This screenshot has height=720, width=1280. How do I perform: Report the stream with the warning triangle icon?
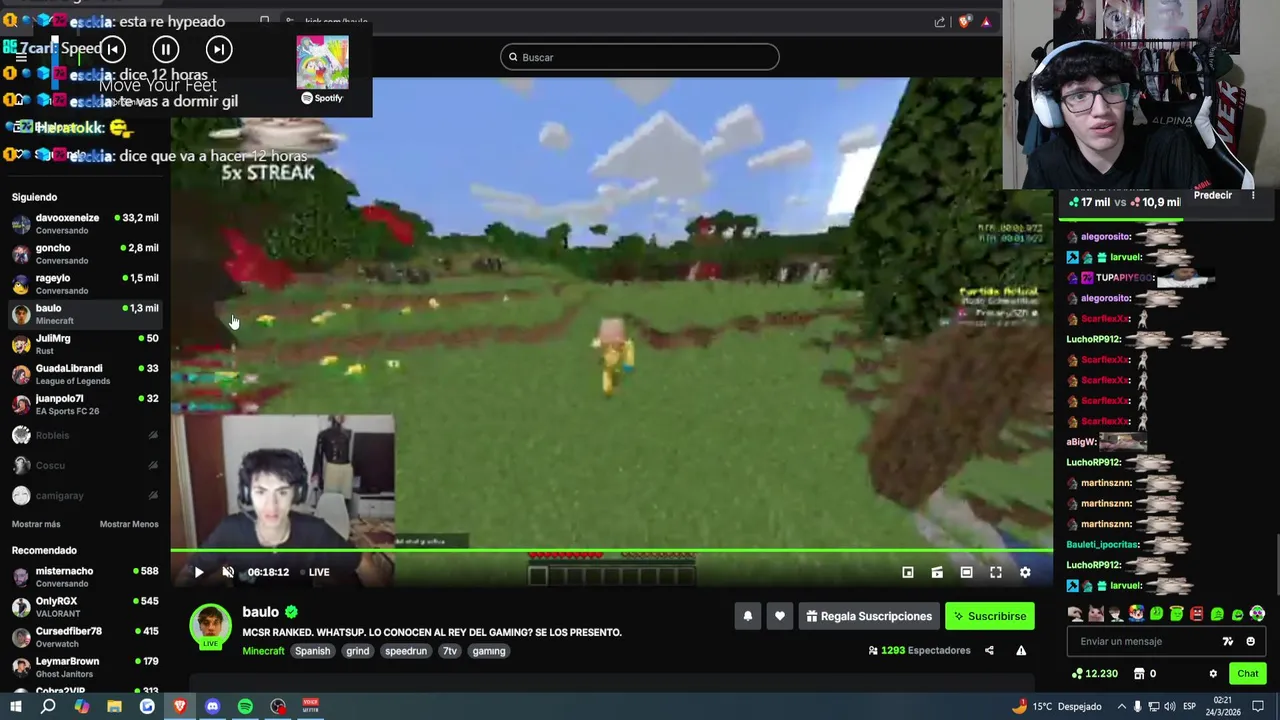(1021, 650)
